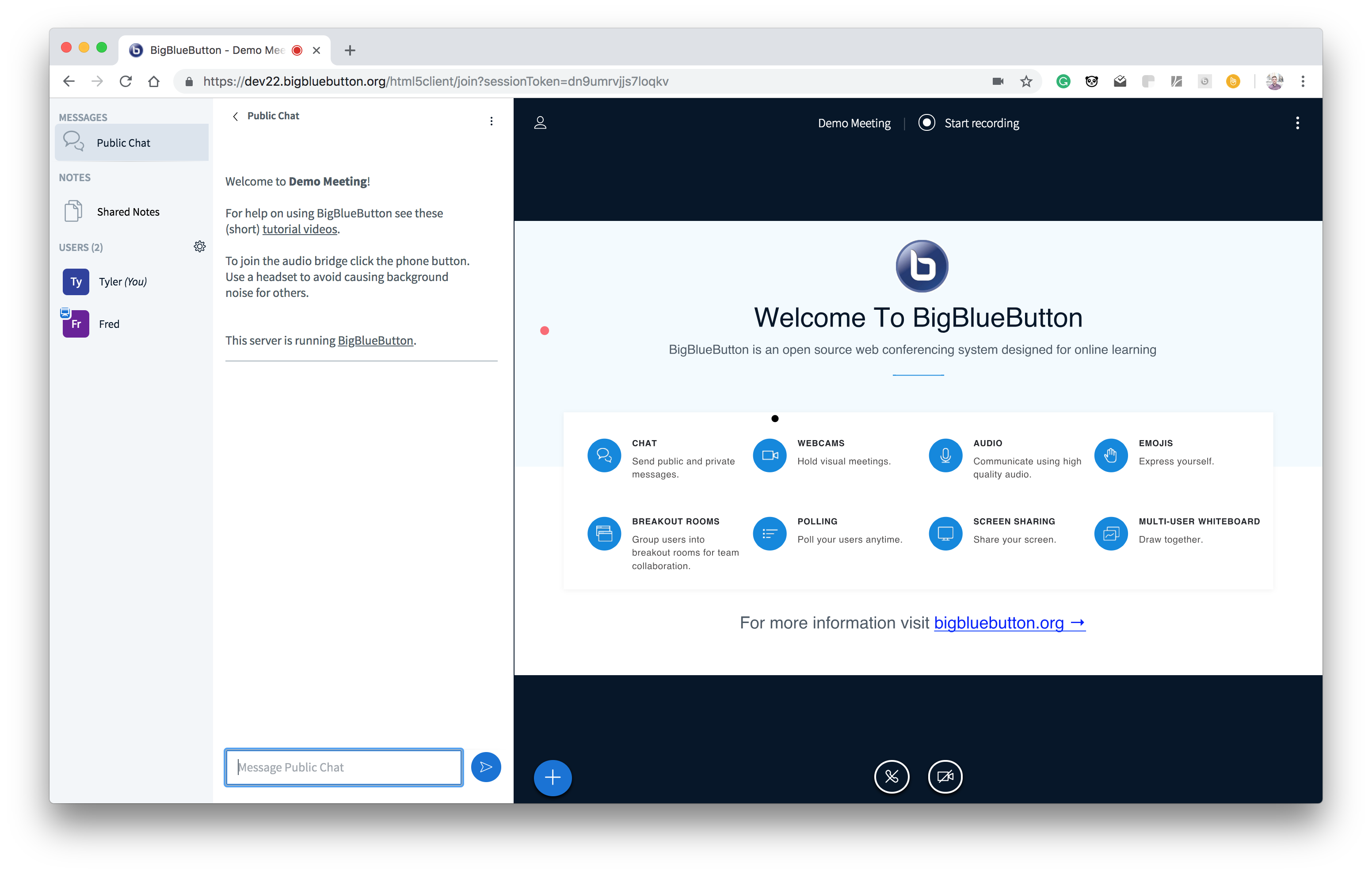Select user Fred in the users list

tap(132, 323)
